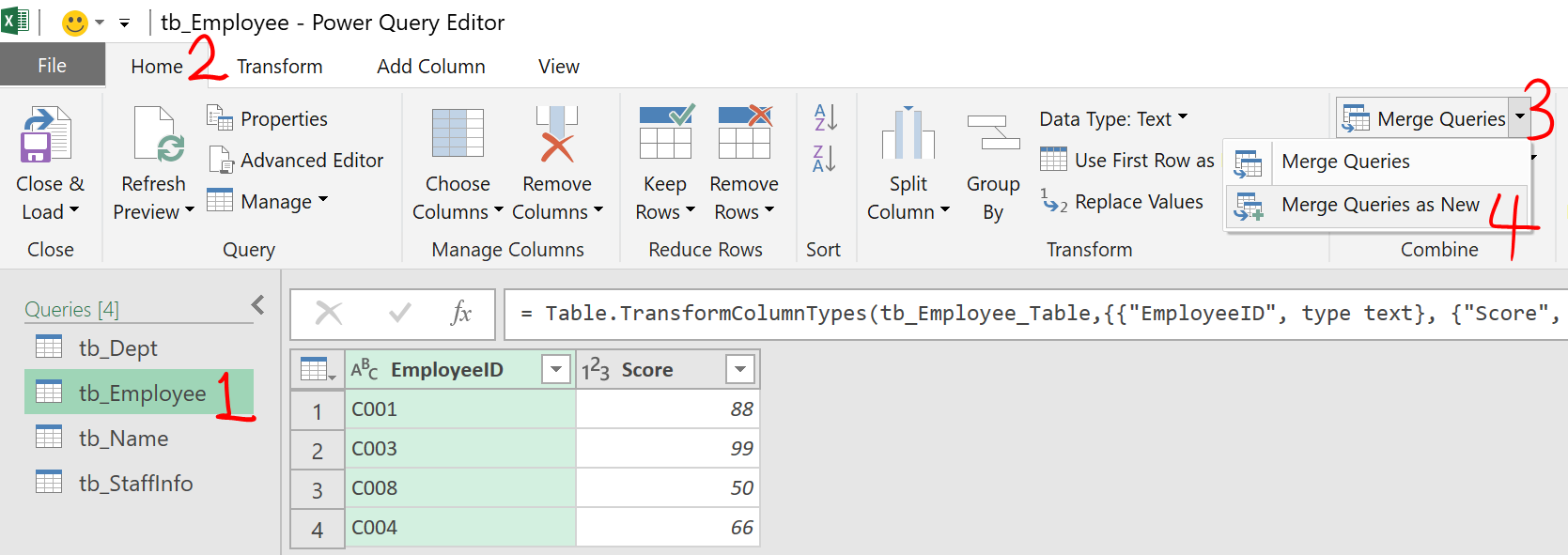This screenshot has height=555, width=1568.
Task: Click the Remove Columns icon
Action: coord(556,135)
